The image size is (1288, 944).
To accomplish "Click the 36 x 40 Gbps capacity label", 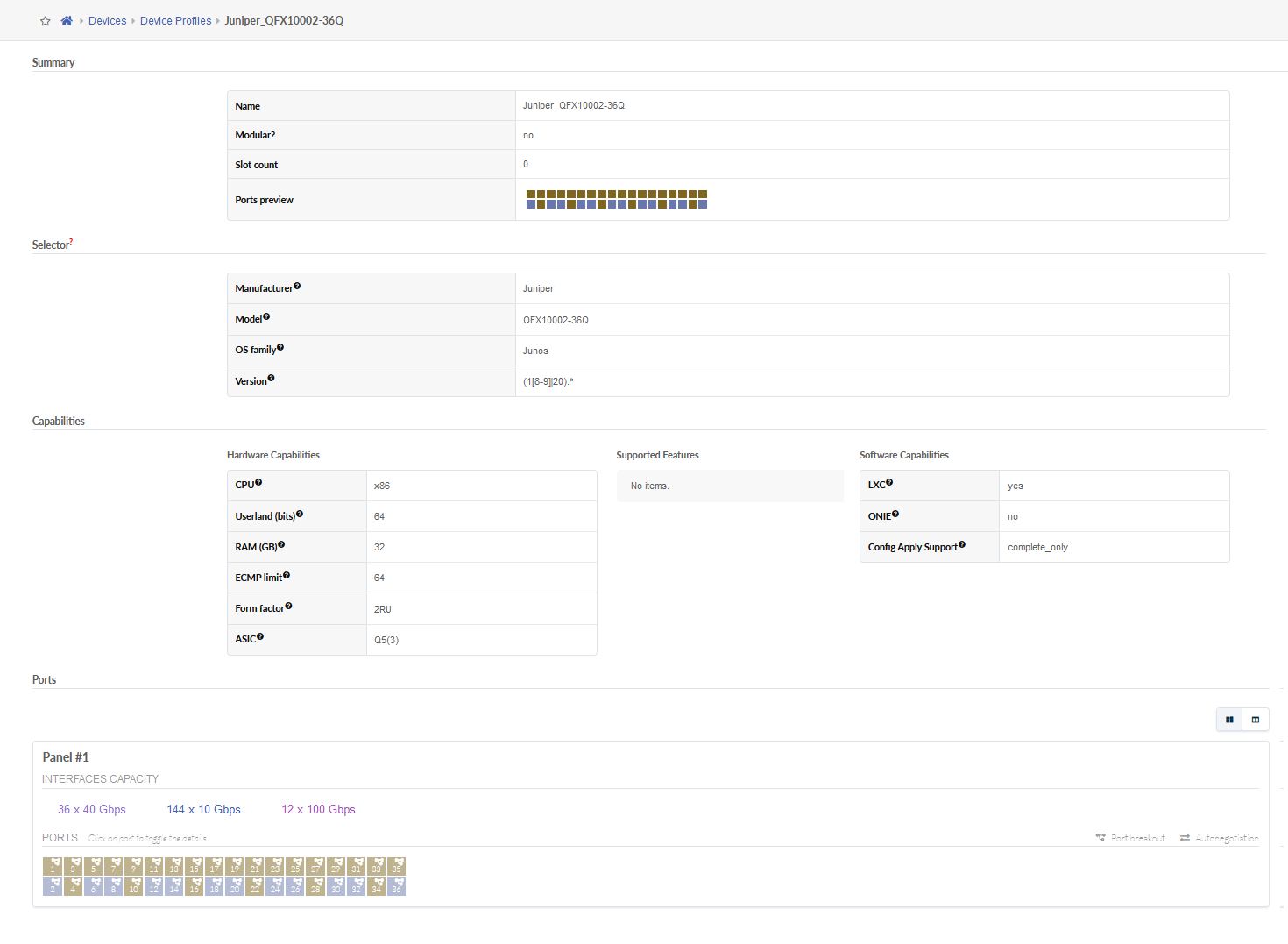I will (92, 810).
